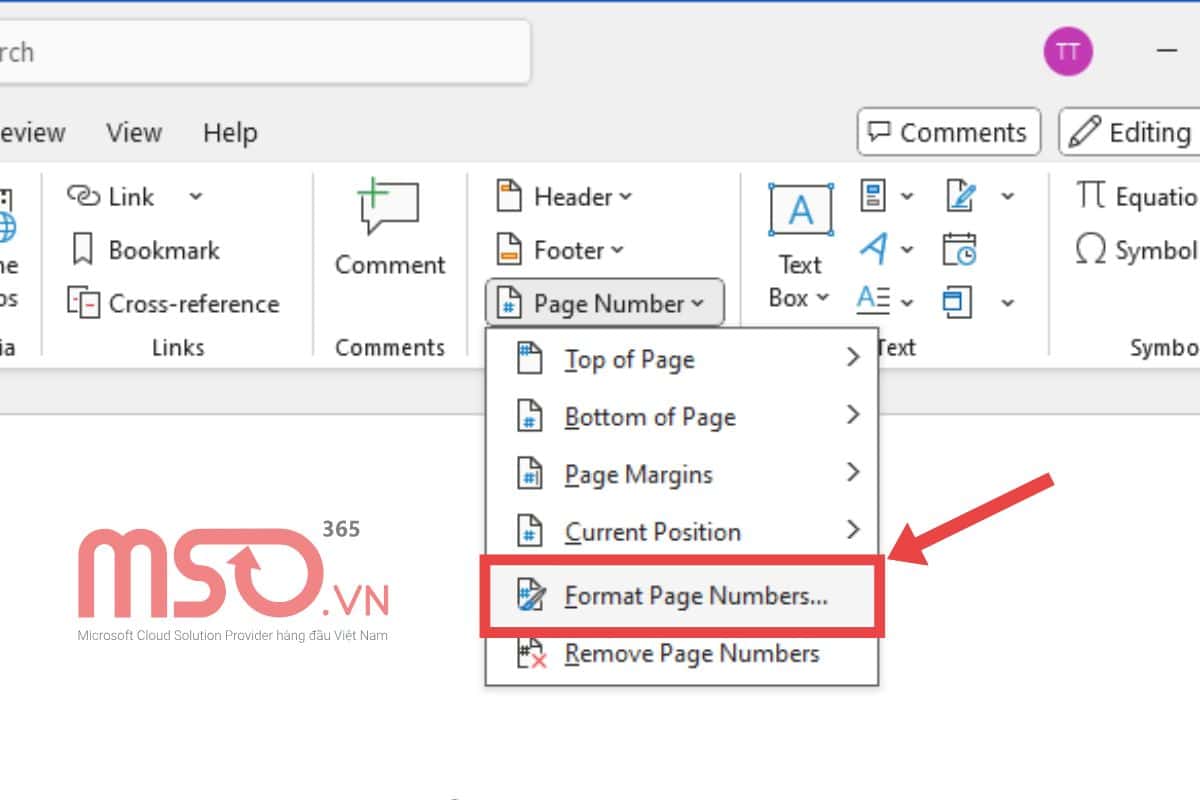Insert an Equation
1200x800 pixels.
coord(1136,196)
